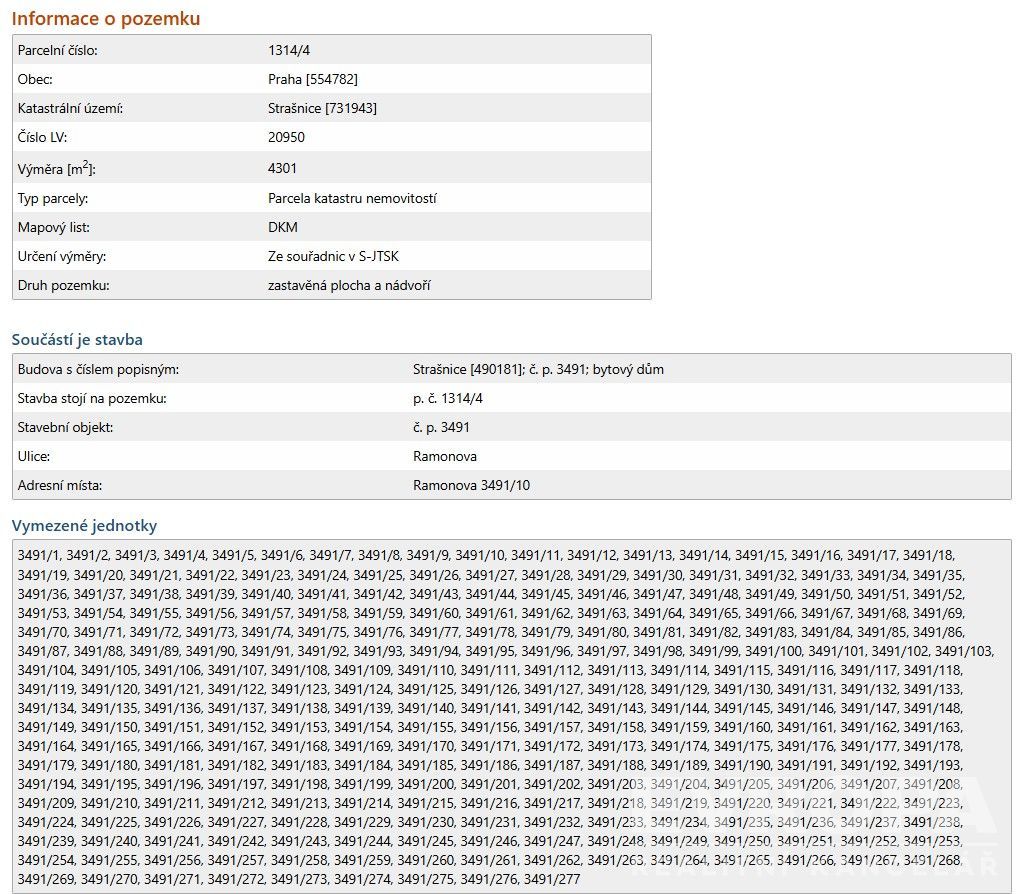Open unit 3491/164
This screenshot has height=894, width=1018.
point(45,746)
